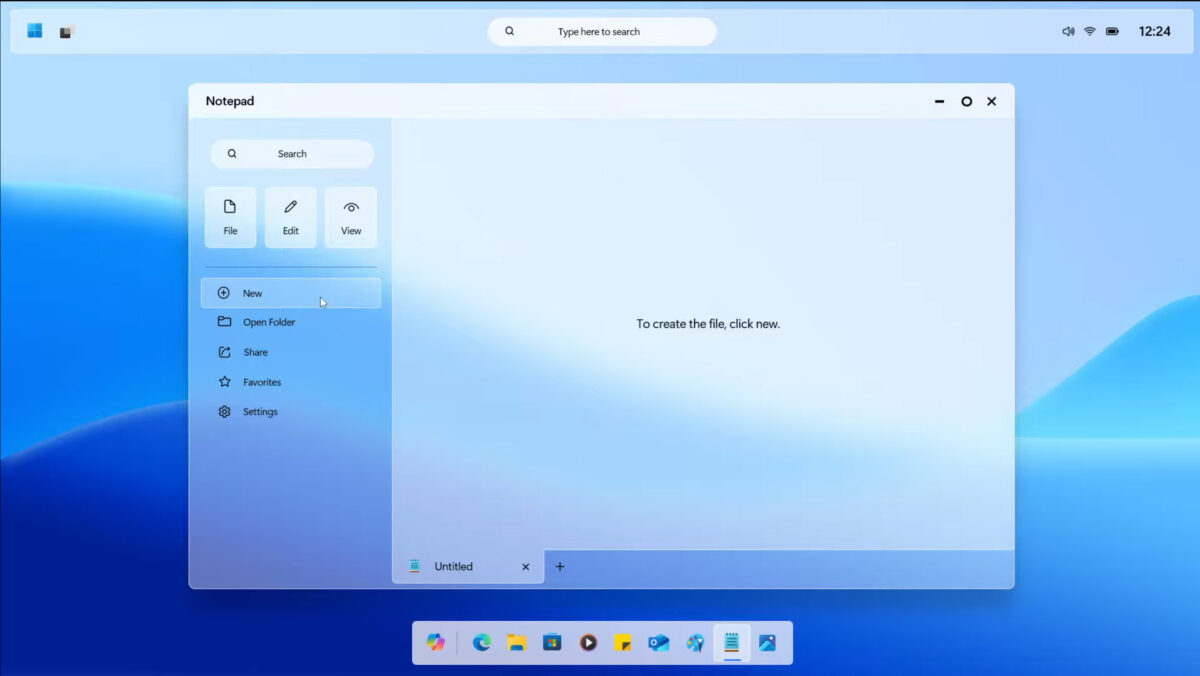Select the Share icon in sidebar
The image size is (1200, 676).
coord(255,351)
